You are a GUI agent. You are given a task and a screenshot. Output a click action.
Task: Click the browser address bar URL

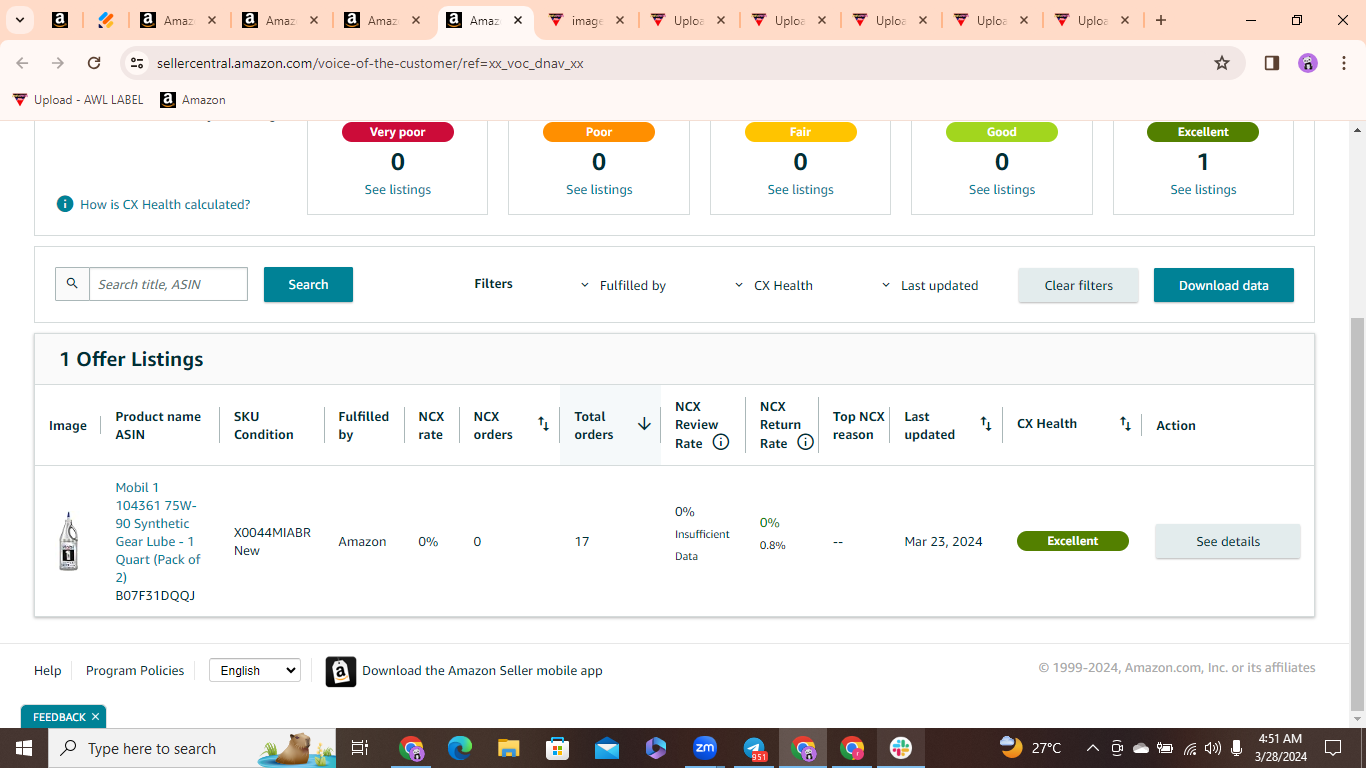[x=370, y=63]
